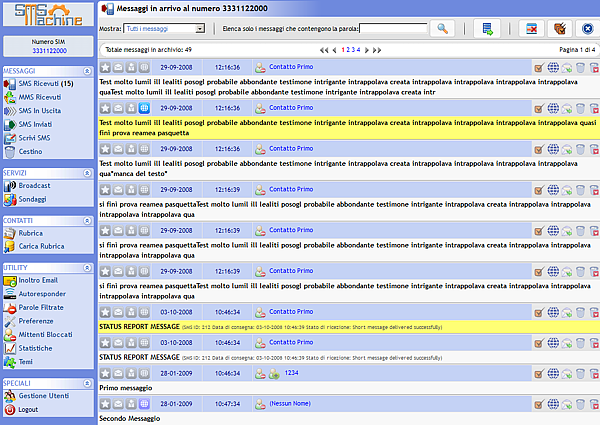600x425 pixels.
Task: Open Parole Filtrate in Utility
Action: [x=41, y=308]
